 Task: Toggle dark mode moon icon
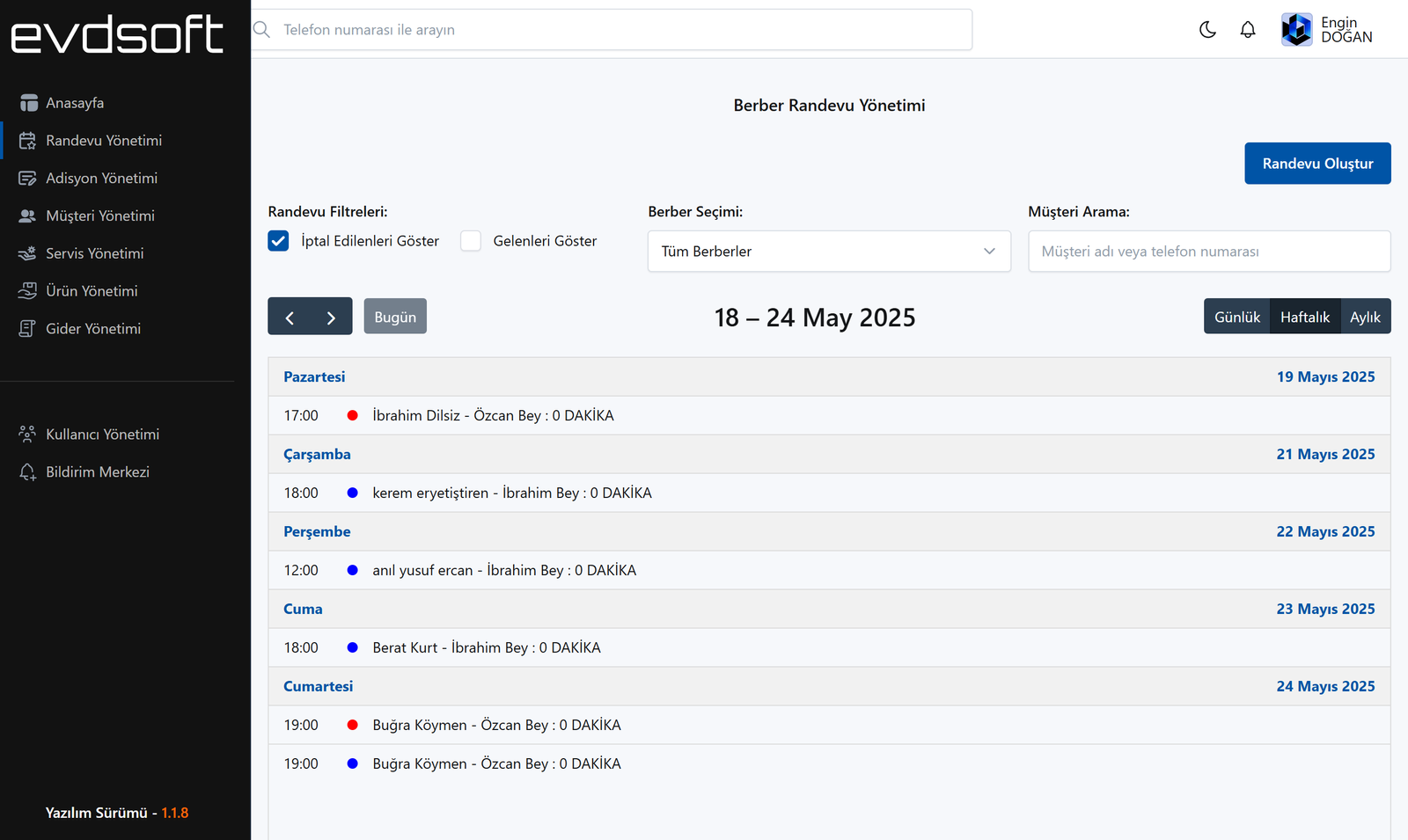[1207, 30]
